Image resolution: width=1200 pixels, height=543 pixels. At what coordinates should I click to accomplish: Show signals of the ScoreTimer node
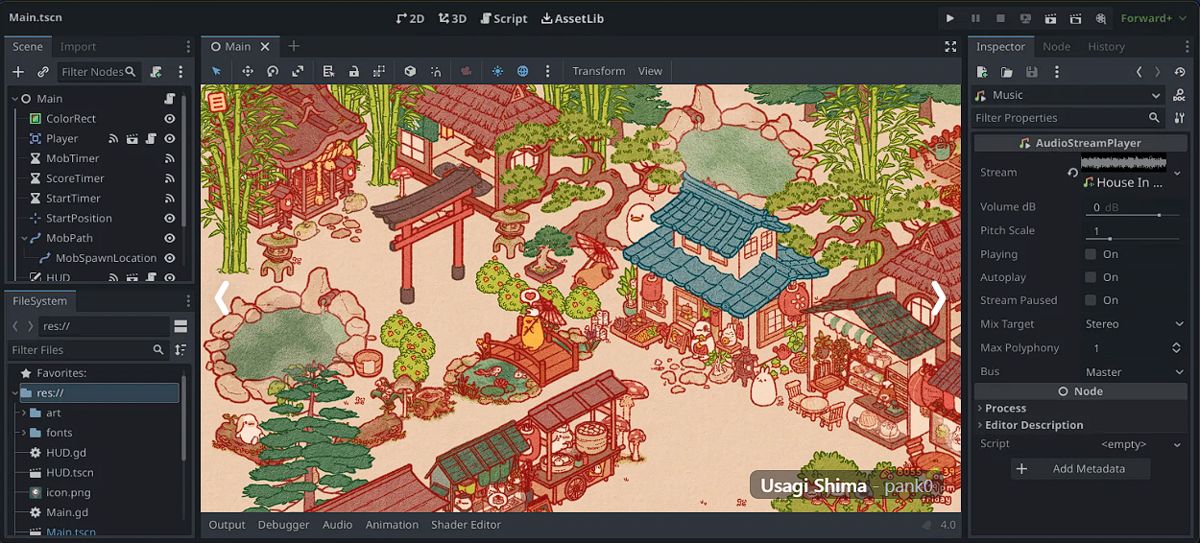pos(170,178)
